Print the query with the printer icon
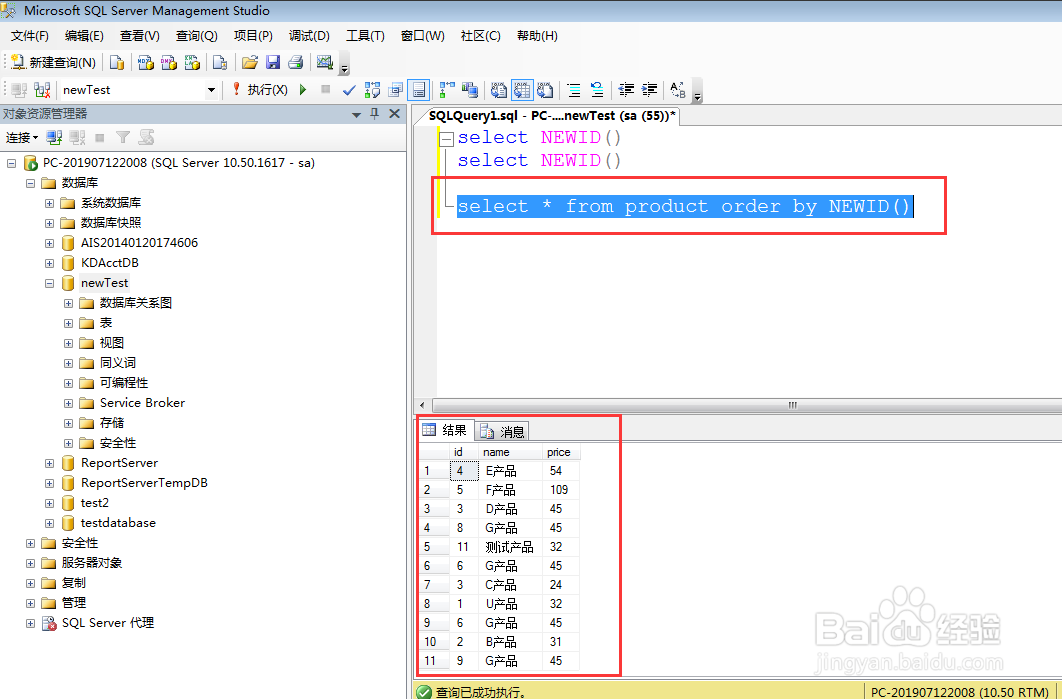The width and height of the screenshot is (1062, 699). 295,62
